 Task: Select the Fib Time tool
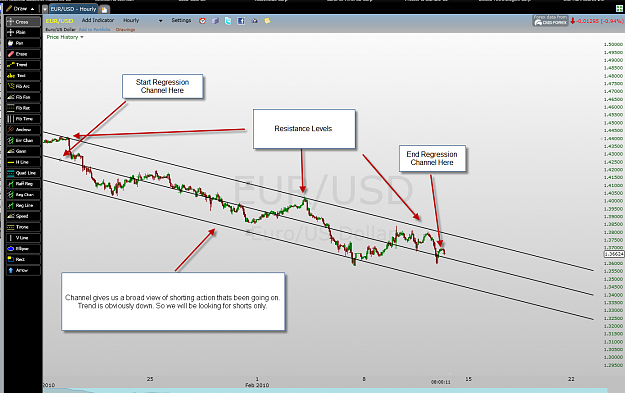(x=23, y=119)
